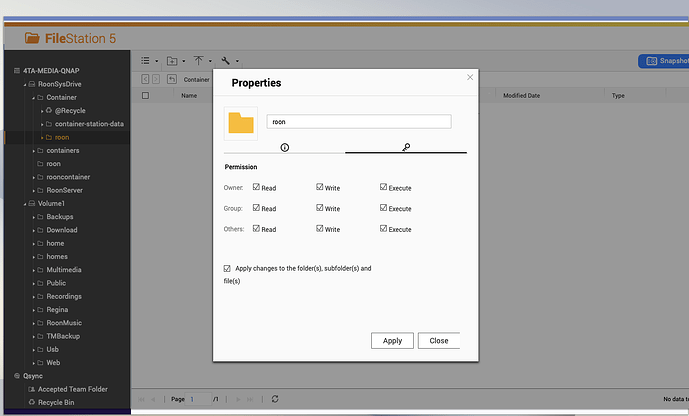The height and width of the screenshot is (416, 689).
Task: Expand the container-station-data folder
Action: coord(42,124)
